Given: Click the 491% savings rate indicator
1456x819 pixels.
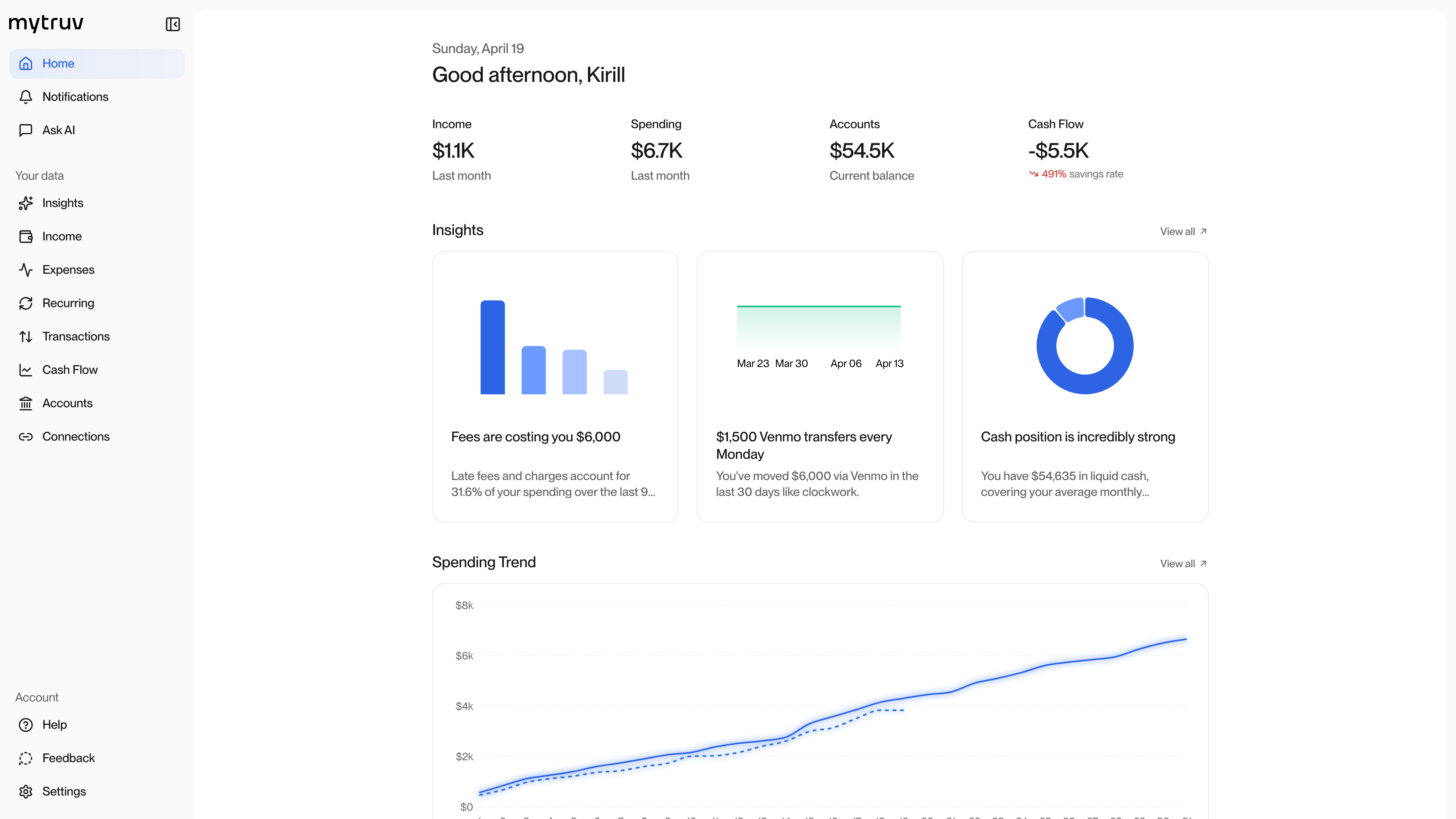Looking at the screenshot, I should (1076, 174).
